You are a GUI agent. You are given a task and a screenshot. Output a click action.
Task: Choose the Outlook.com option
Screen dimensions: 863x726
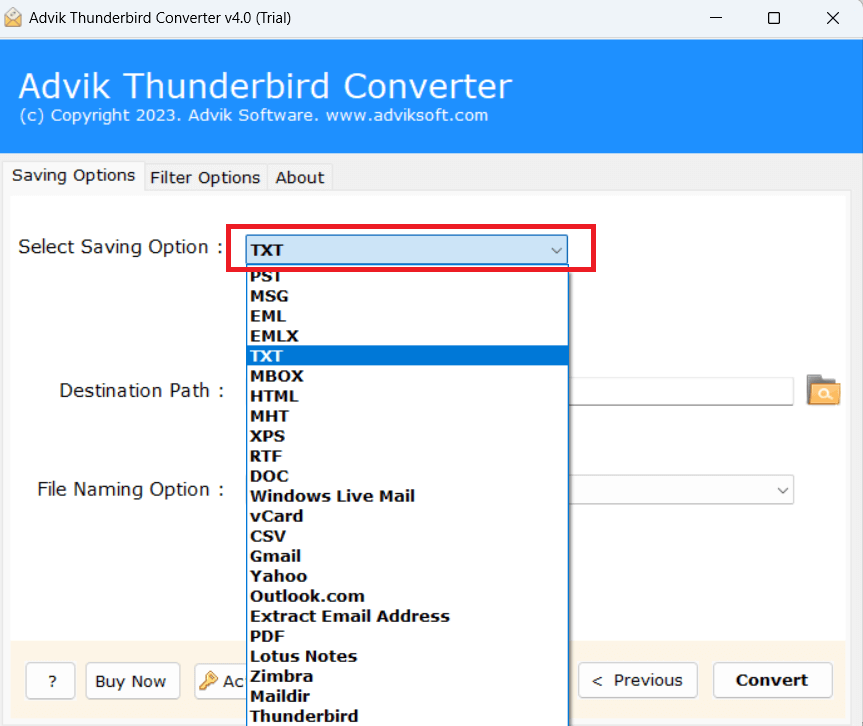point(407,596)
